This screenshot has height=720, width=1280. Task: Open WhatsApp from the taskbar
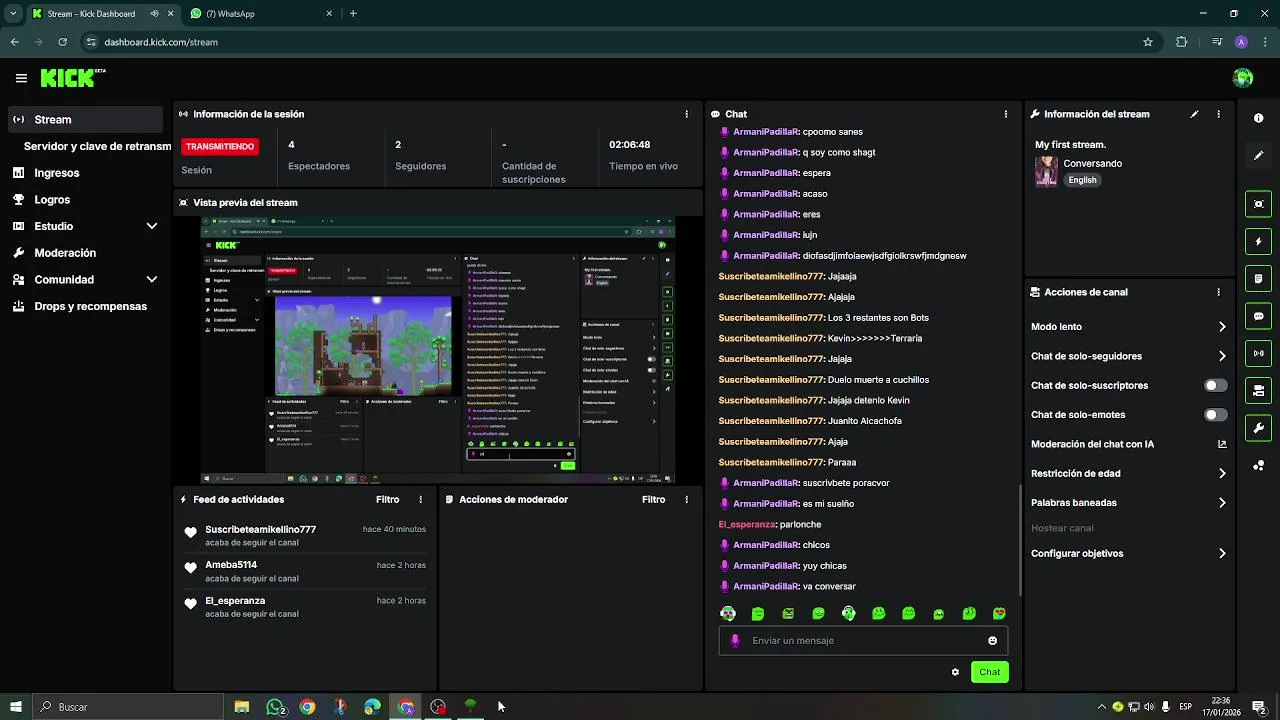tap(275, 707)
